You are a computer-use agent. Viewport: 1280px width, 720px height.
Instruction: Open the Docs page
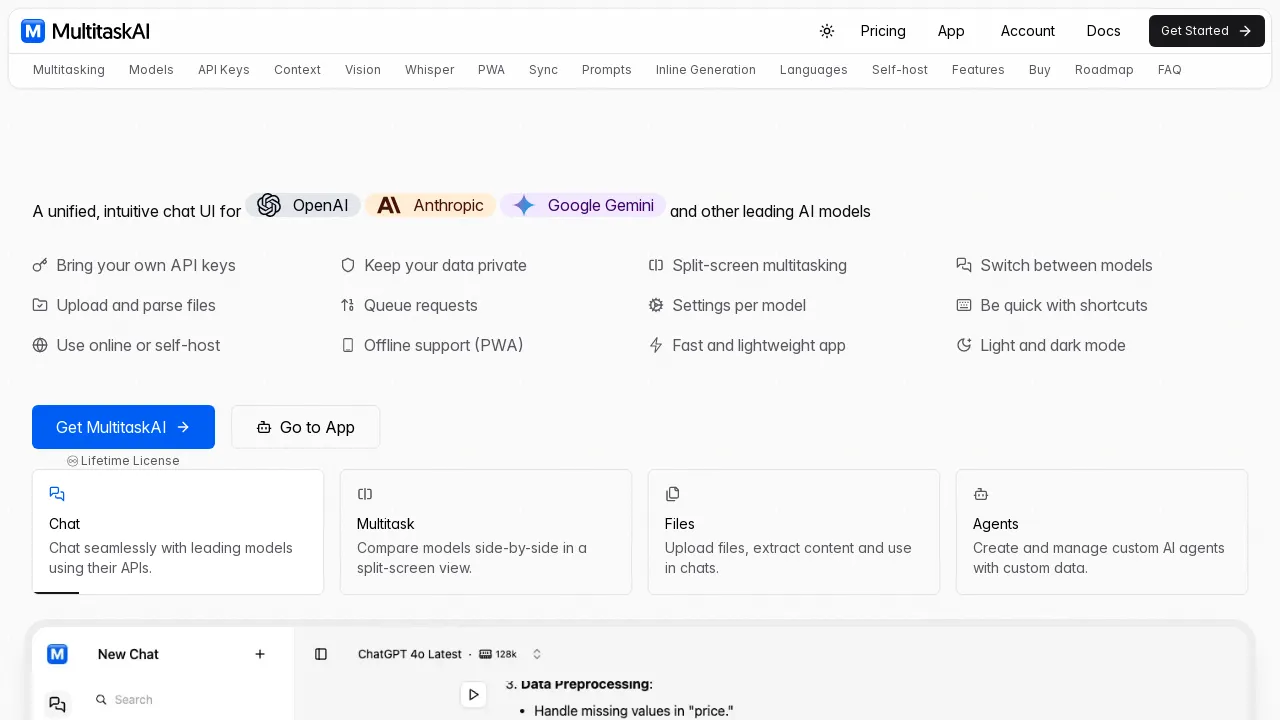[1103, 31]
